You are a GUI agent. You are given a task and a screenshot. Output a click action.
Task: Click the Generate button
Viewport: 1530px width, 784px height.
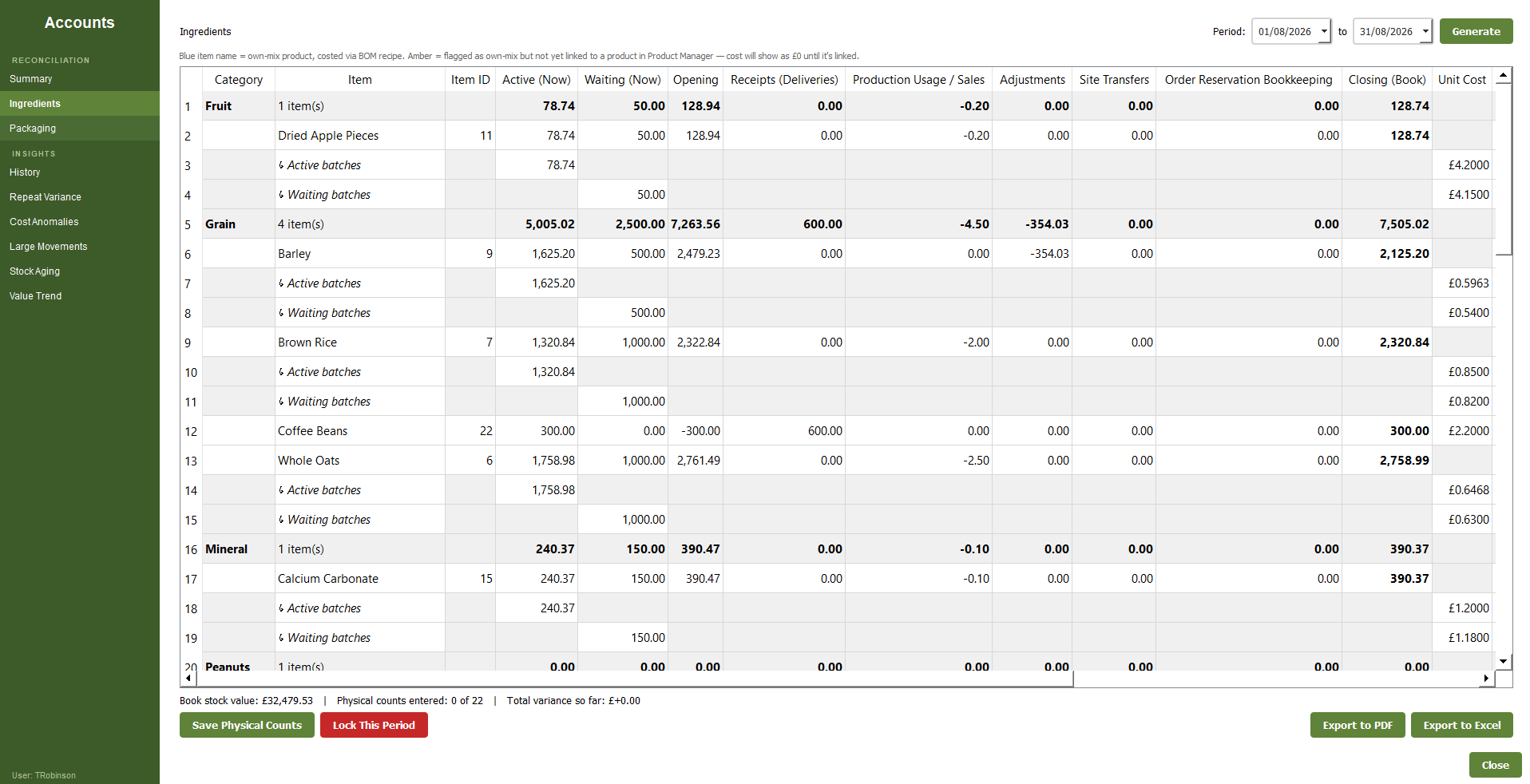click(1476, 32)
